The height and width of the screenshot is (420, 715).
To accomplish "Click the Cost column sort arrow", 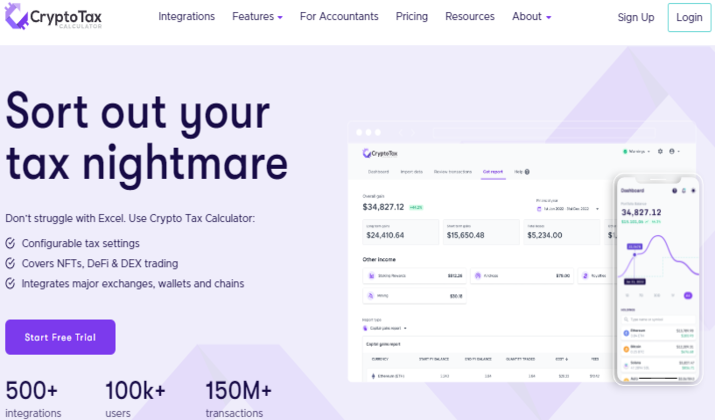I will (x=567, y=359).
